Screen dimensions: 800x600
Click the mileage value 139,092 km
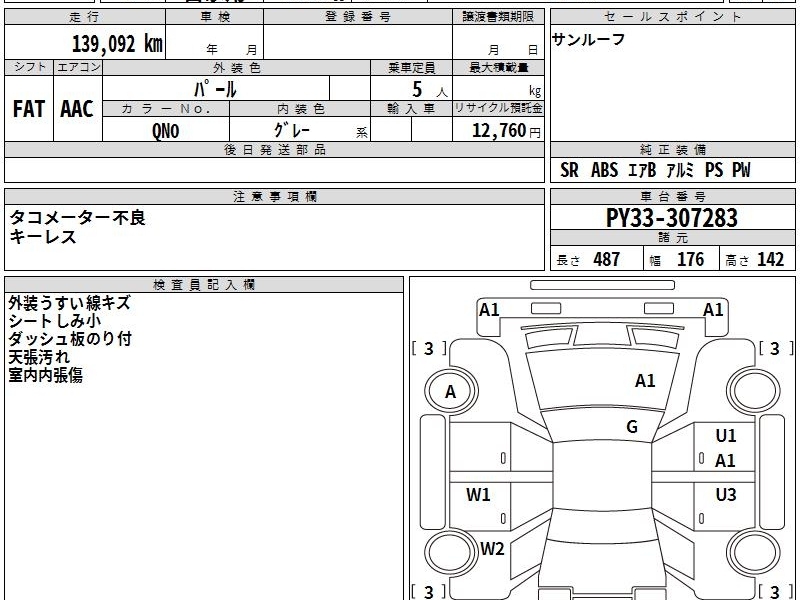pos(117,44)
